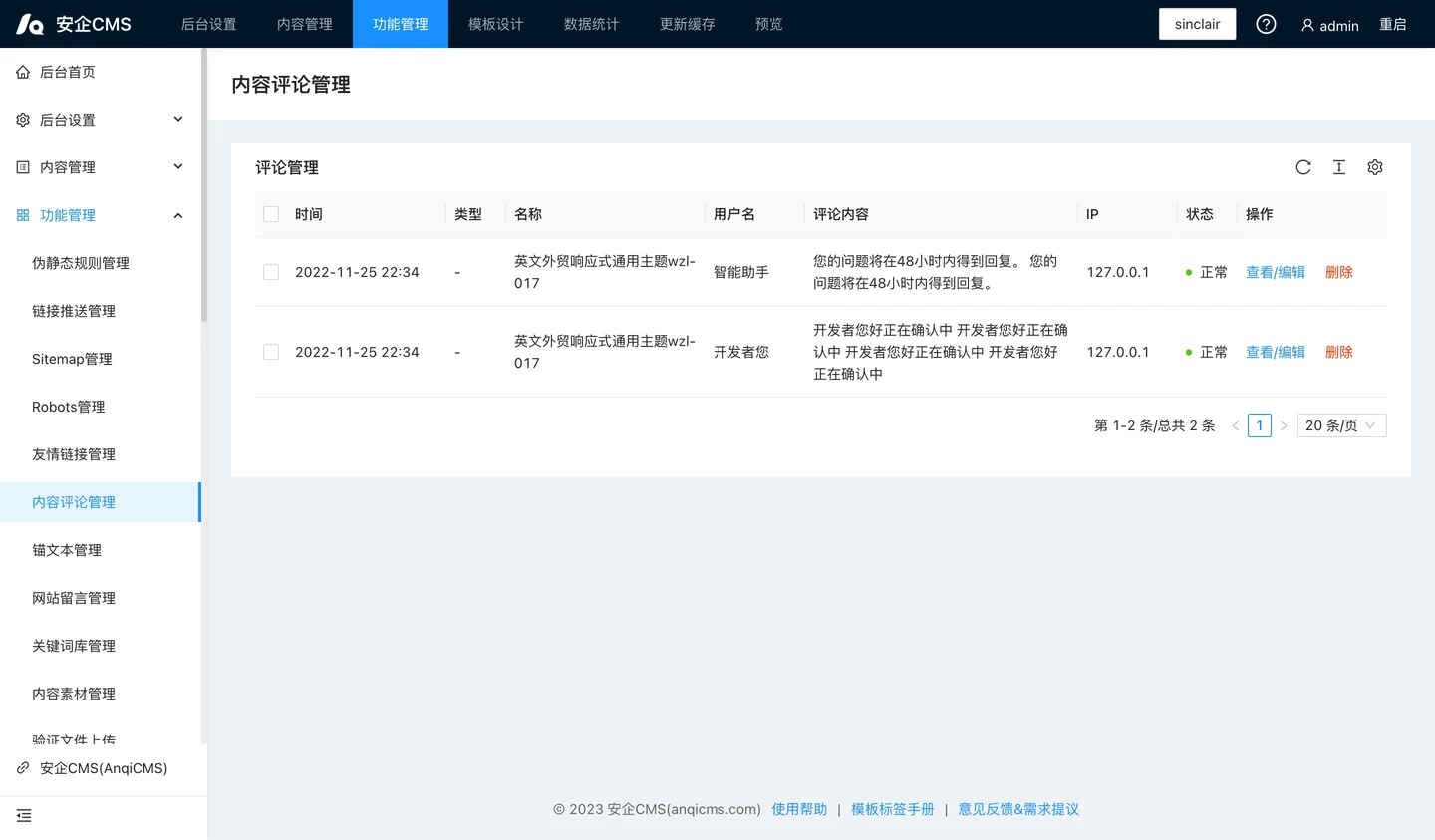Screen dimensions: 1435x840
Task: Go to next page arrow in pagination
Action: [1284, 425]
